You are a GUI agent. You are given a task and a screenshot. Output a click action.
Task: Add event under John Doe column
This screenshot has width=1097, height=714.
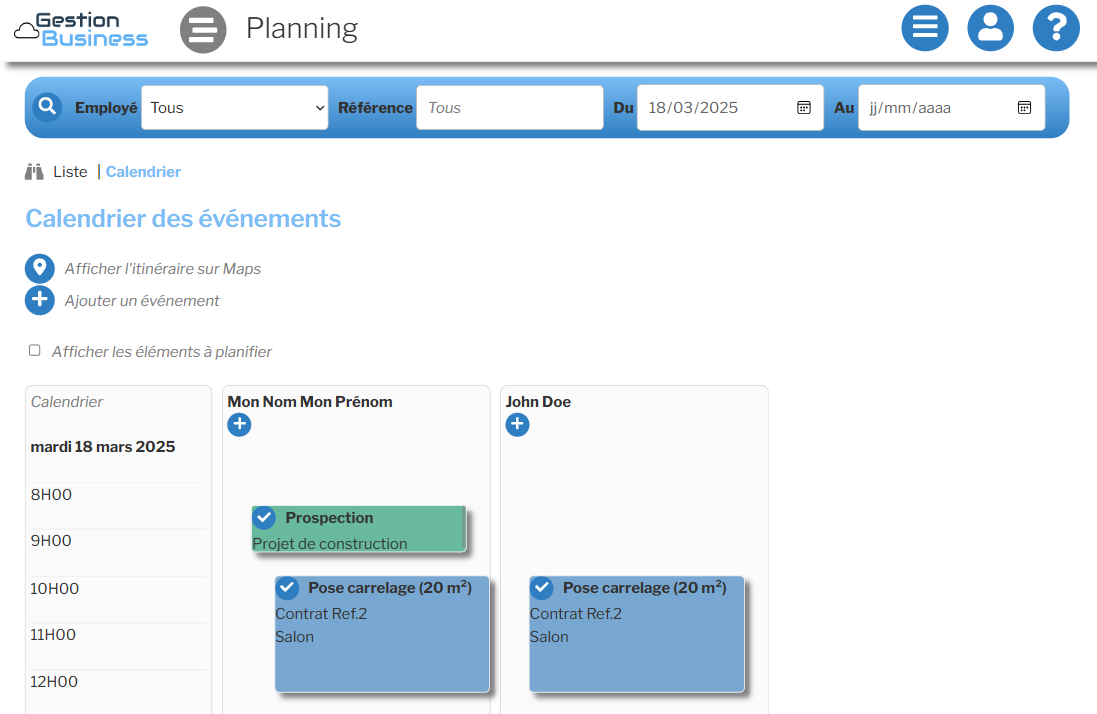click(x=517, y=425)
